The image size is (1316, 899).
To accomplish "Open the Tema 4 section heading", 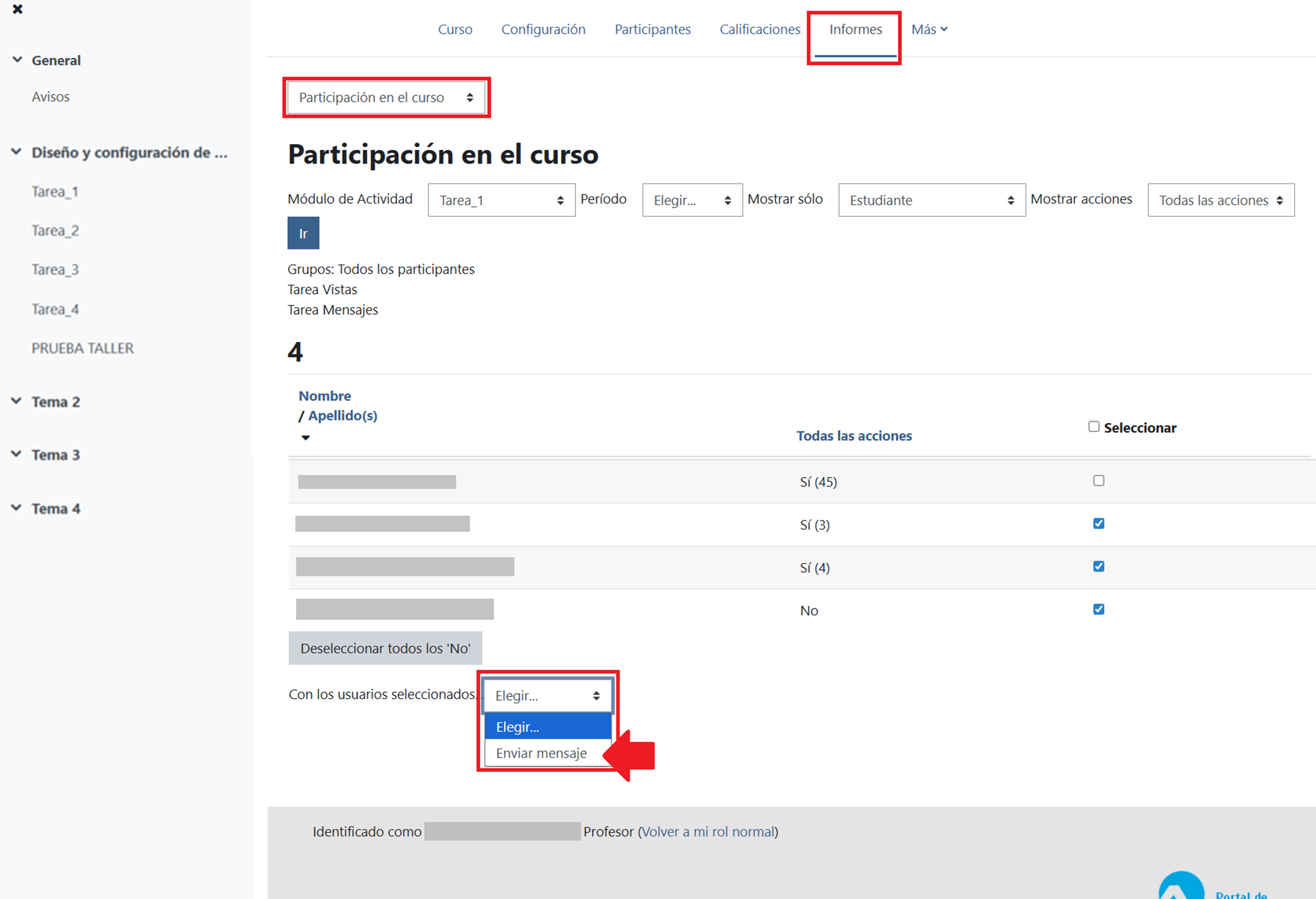I will coord(56,509).
